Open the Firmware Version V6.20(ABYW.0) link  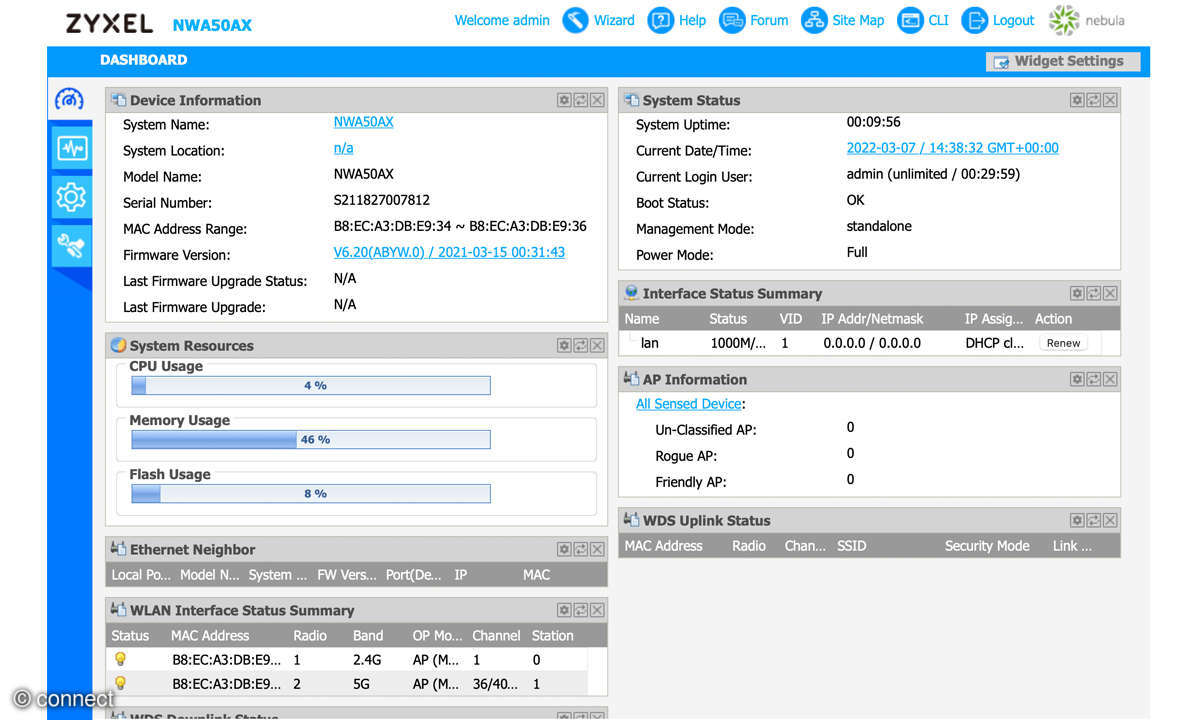point(449,252)
